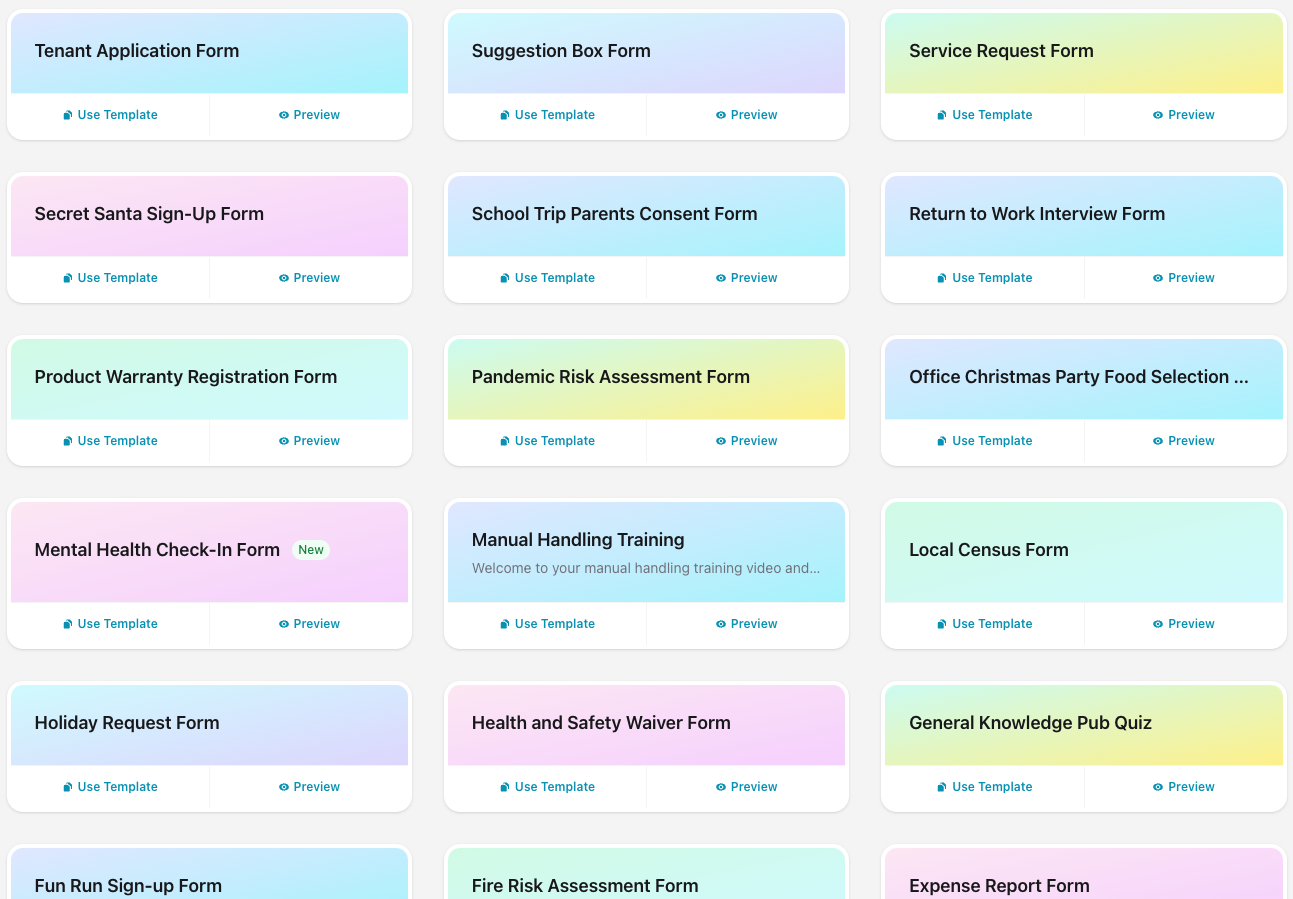Use the Holiday Request Form template
The image size is (1293, 899).
[x=109, y=786]
